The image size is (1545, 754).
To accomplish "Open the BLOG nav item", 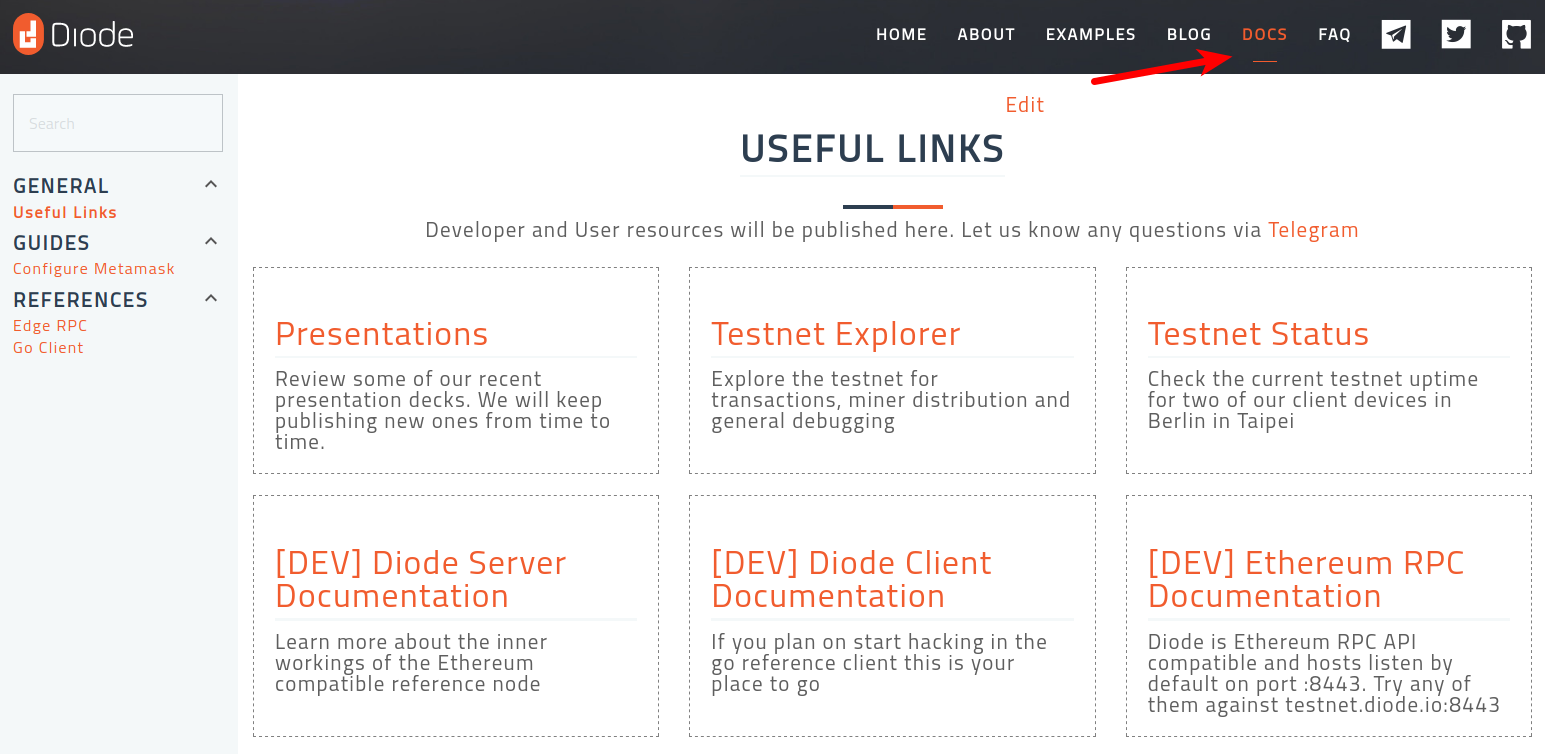I will 1189,35.
